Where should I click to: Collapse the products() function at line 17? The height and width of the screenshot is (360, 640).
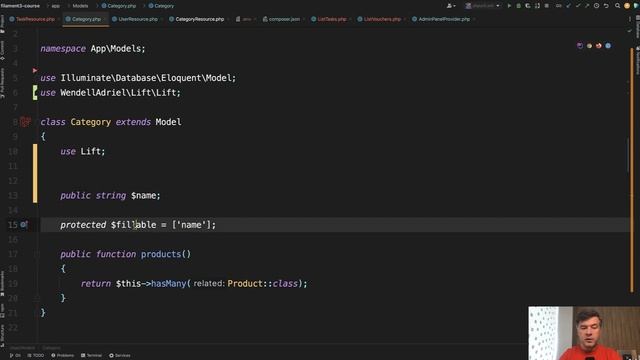coord(36,254)
